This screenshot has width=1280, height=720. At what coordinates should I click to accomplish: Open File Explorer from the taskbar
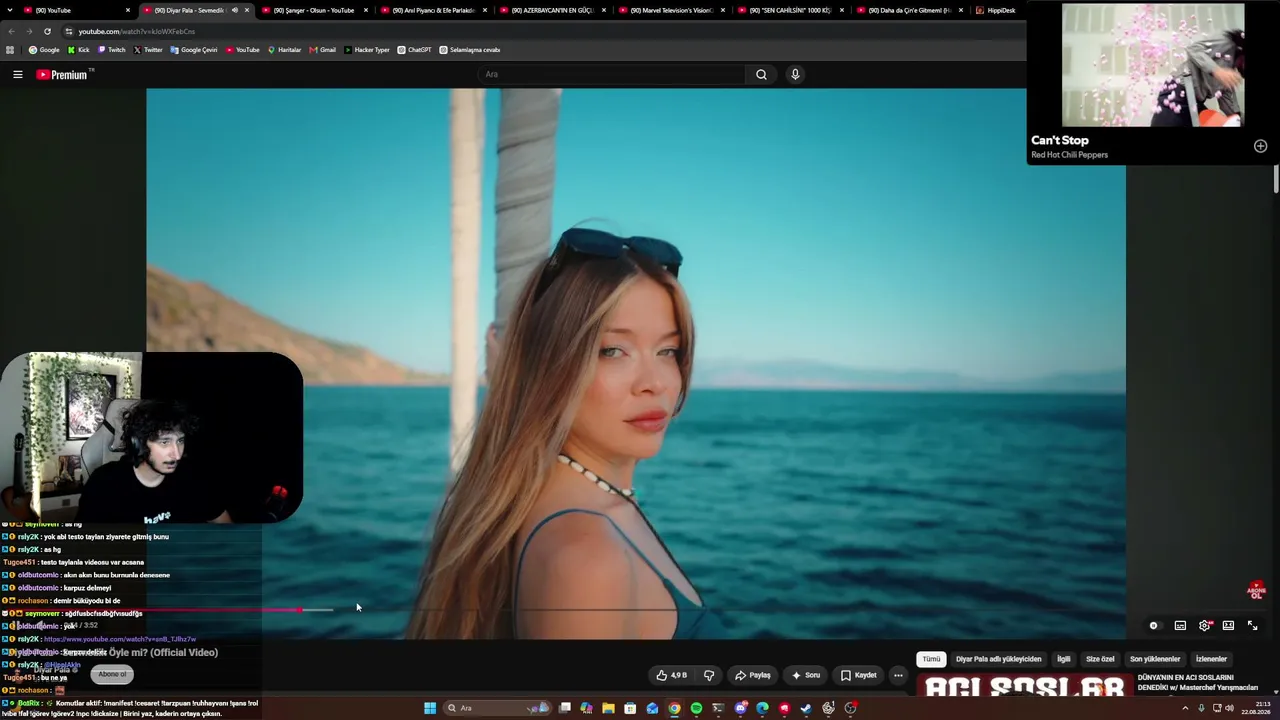click(608, 708)
